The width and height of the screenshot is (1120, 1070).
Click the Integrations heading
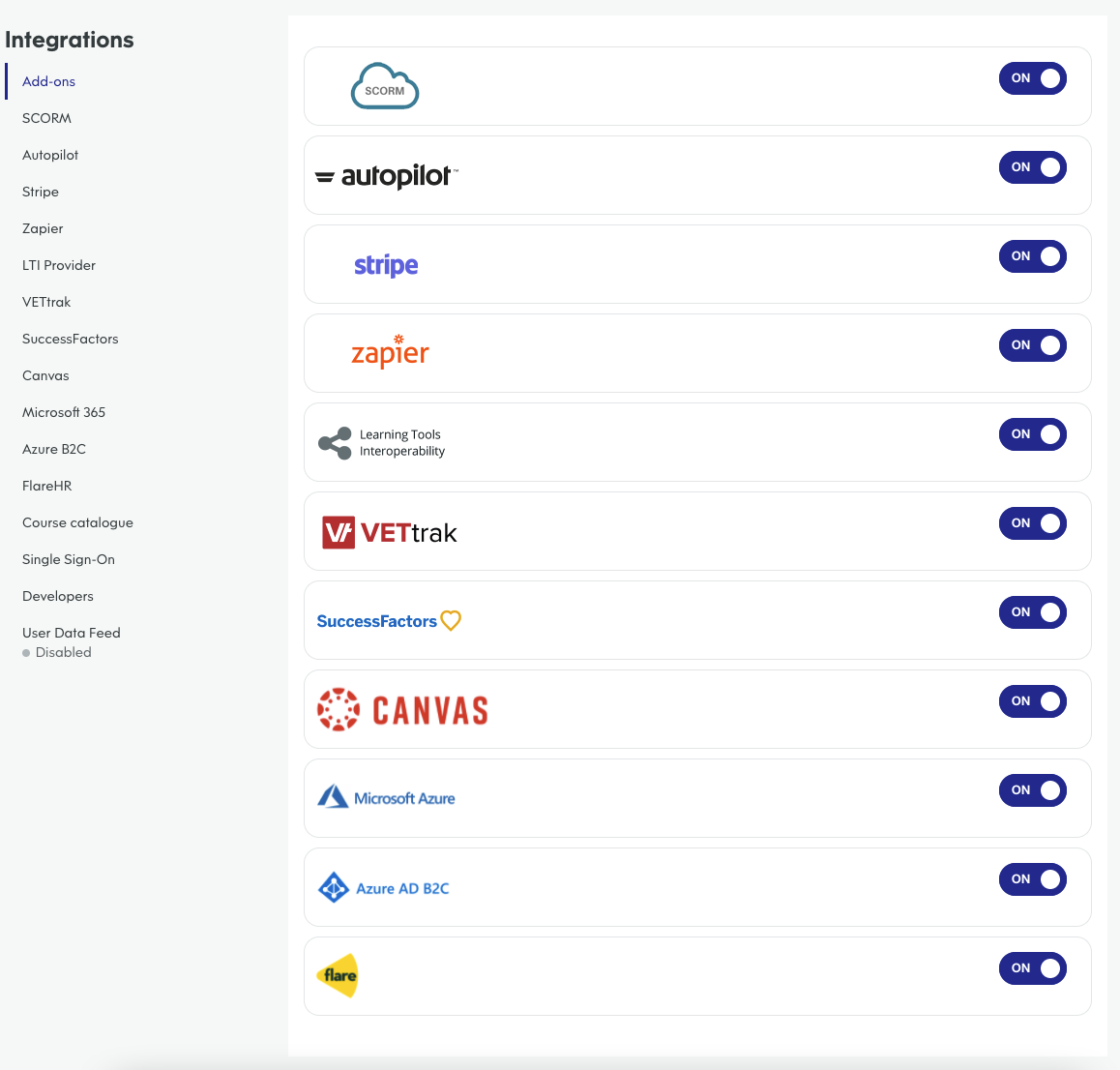70,40
